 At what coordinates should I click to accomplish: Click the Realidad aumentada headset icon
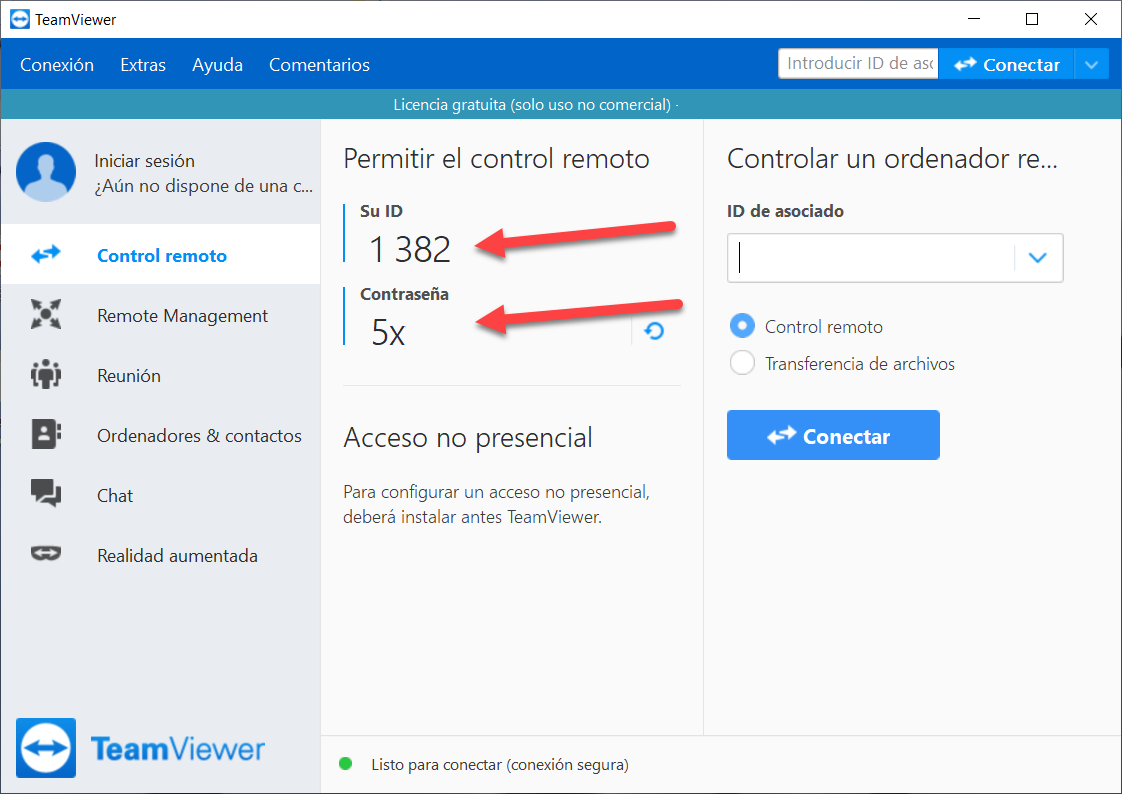[46, 555]
